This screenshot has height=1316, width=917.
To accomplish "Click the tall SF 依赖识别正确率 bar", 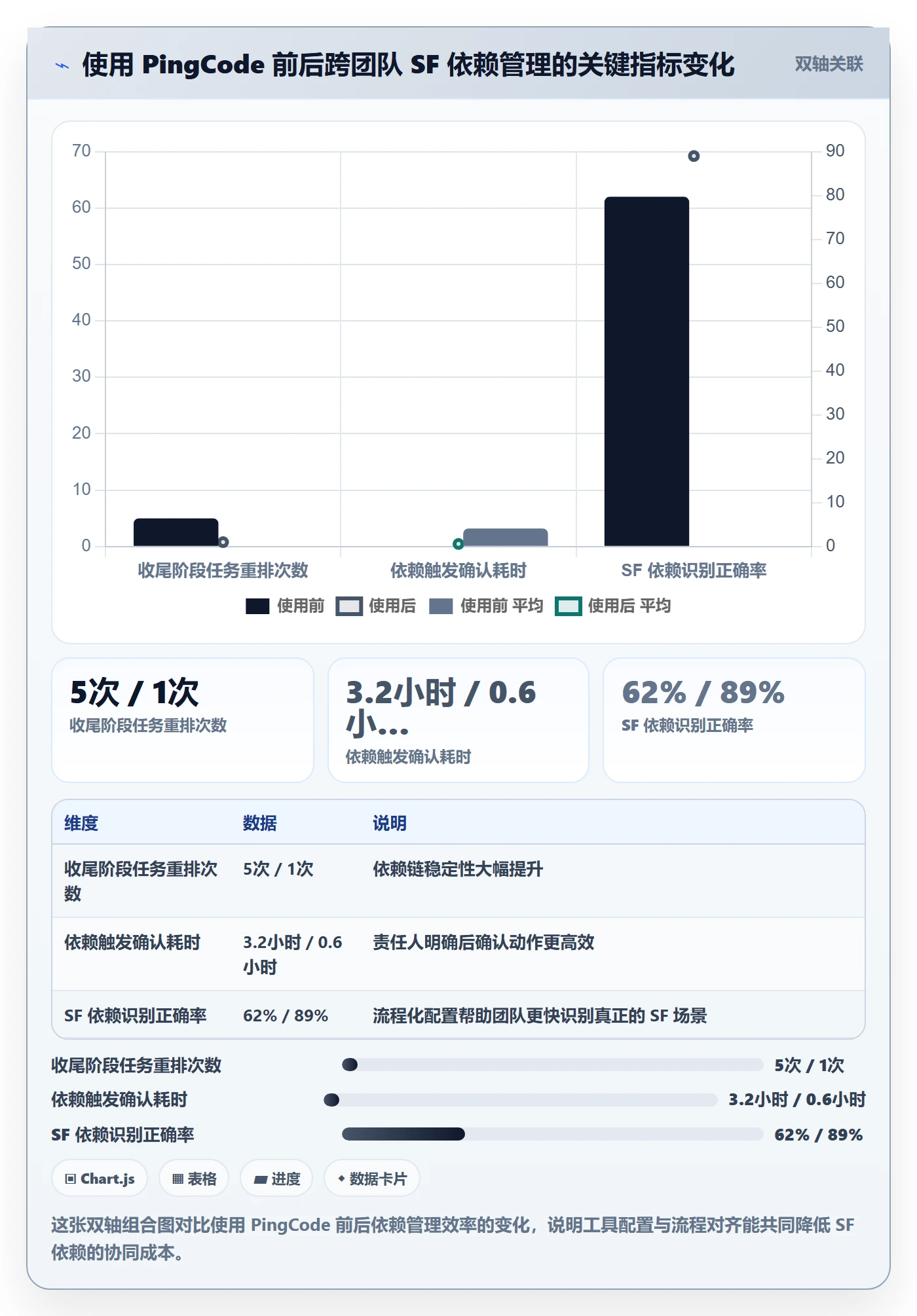I will pos(646,371).
